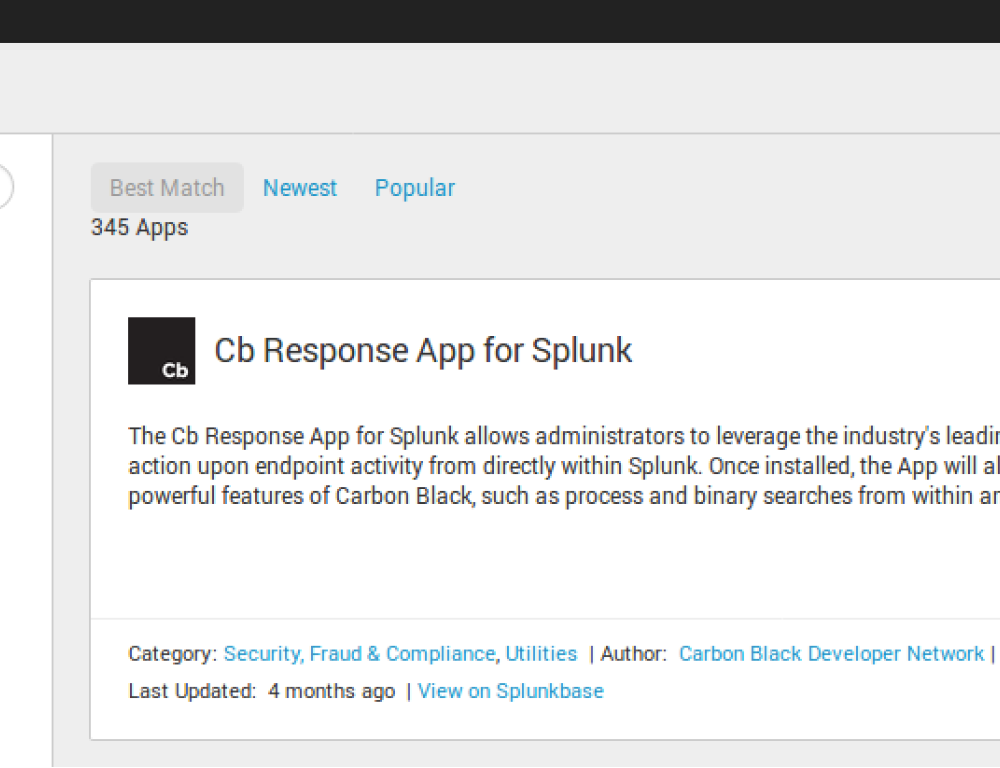The height and width of the screenshot is (768, 1000).
Task: Click the black top navigation bar
Action: [500, 20]
